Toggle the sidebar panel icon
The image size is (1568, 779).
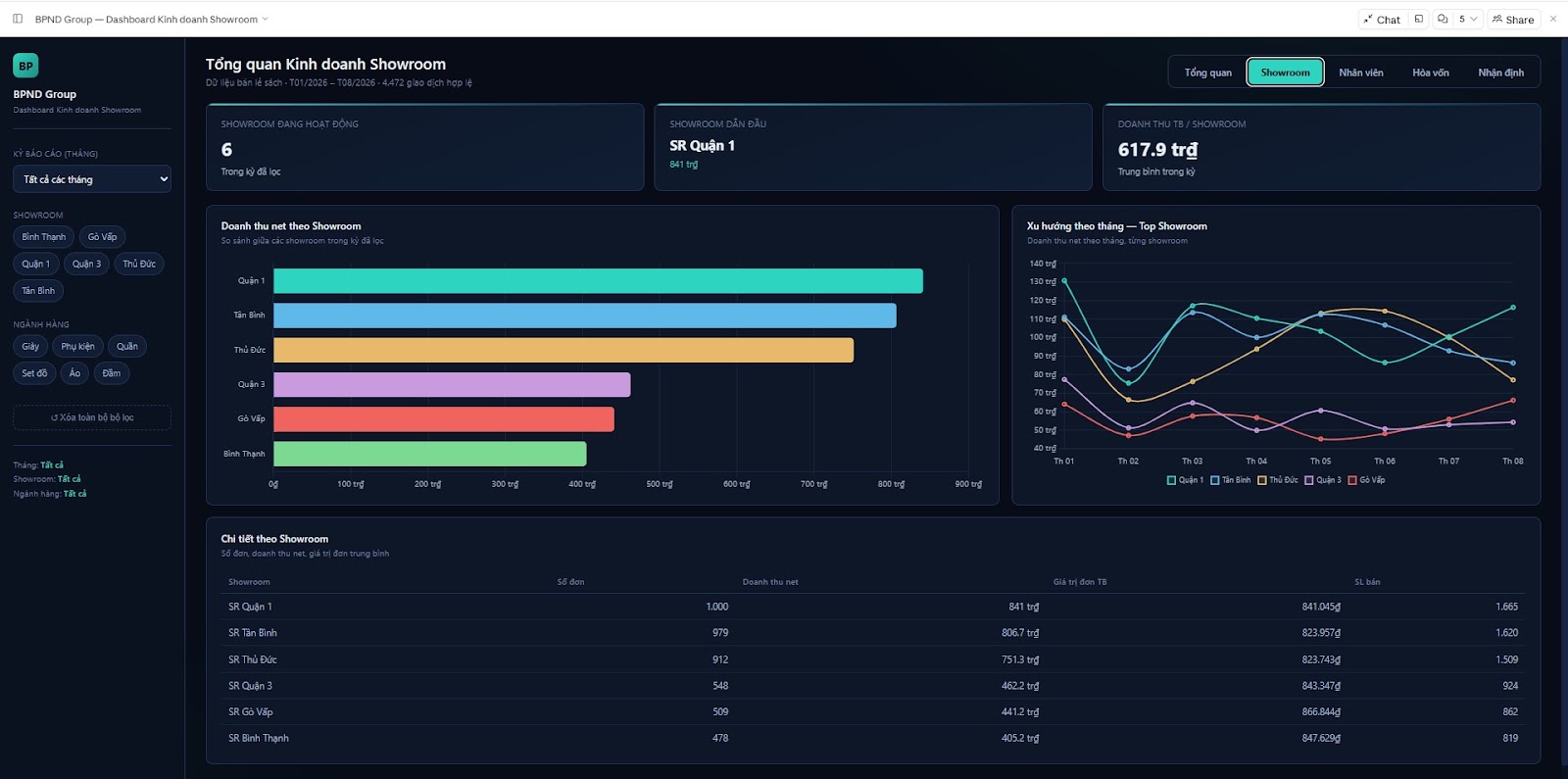tap(18, 19)
